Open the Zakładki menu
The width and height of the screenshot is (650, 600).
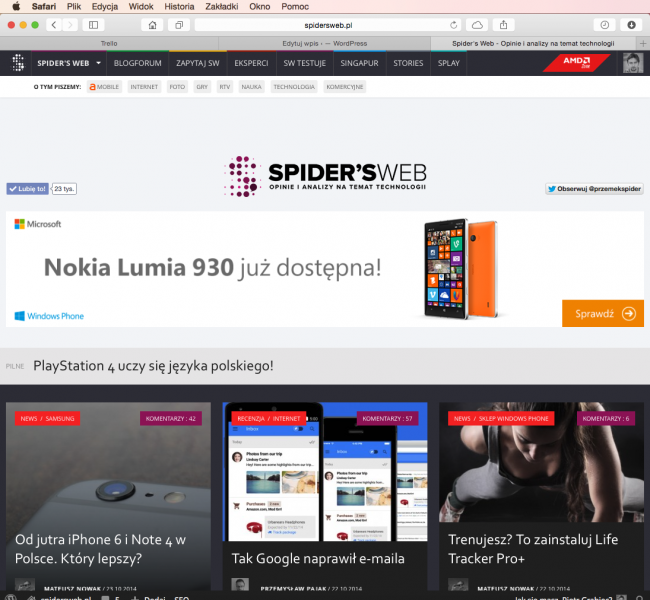[x=222, y=7]
